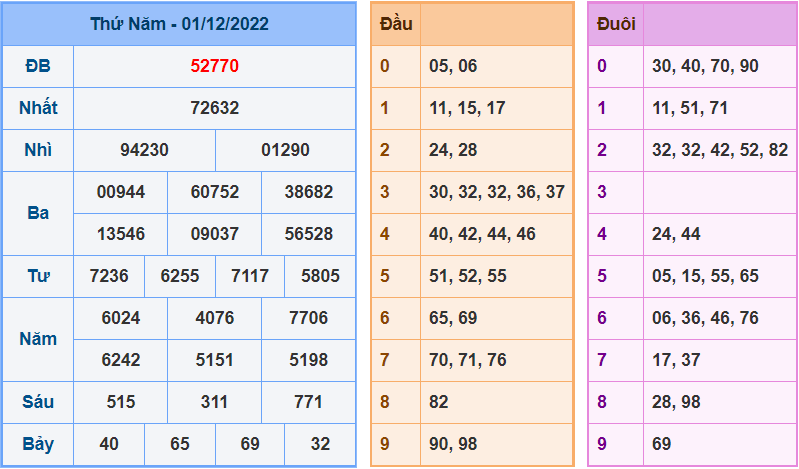Click the 'Sáu' prize label

pyautogui.click(x=38, y=402)
